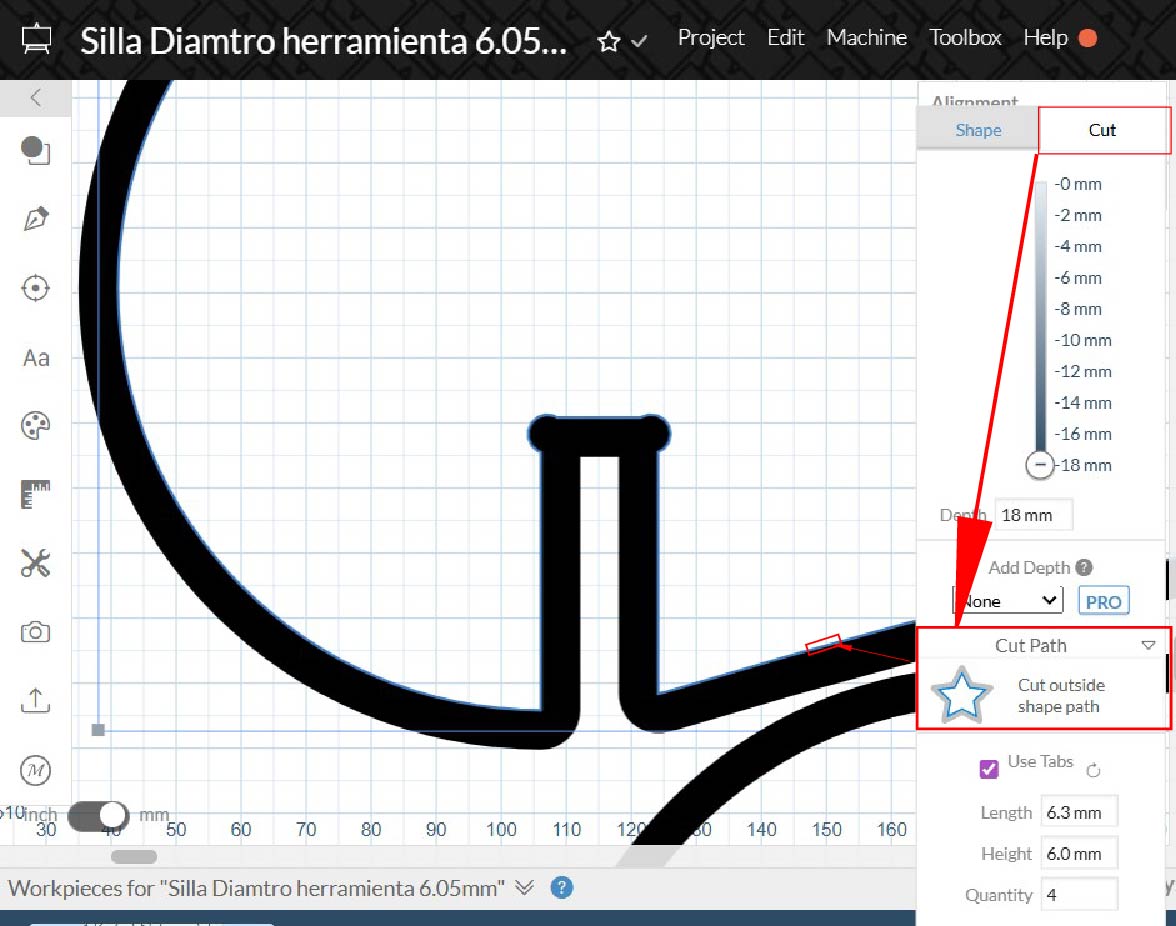
Task: Click the tab Length 6.3 mm field
Action: click(1079, 813)
